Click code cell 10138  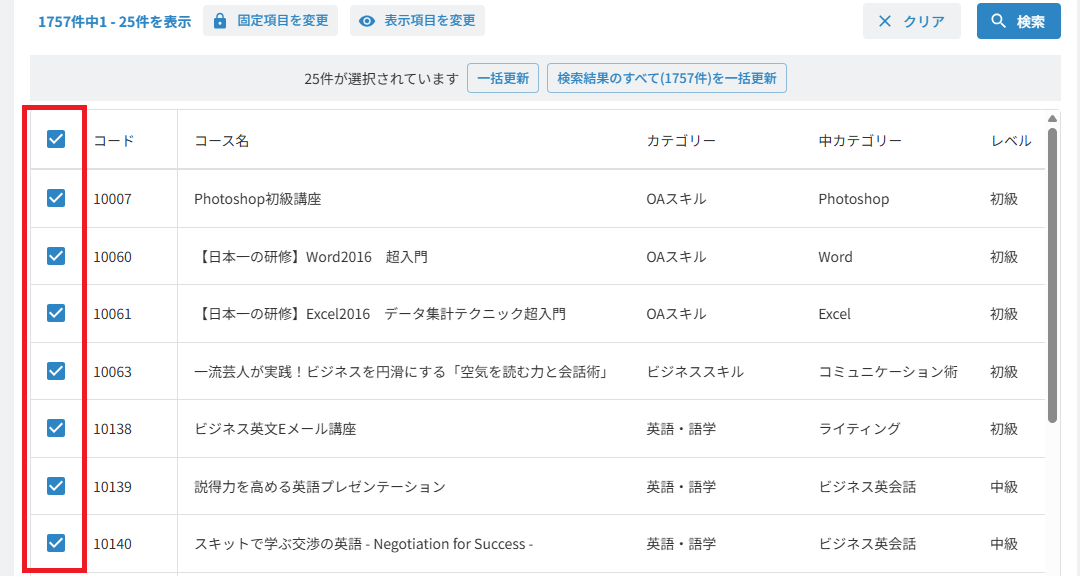point(112,429)
